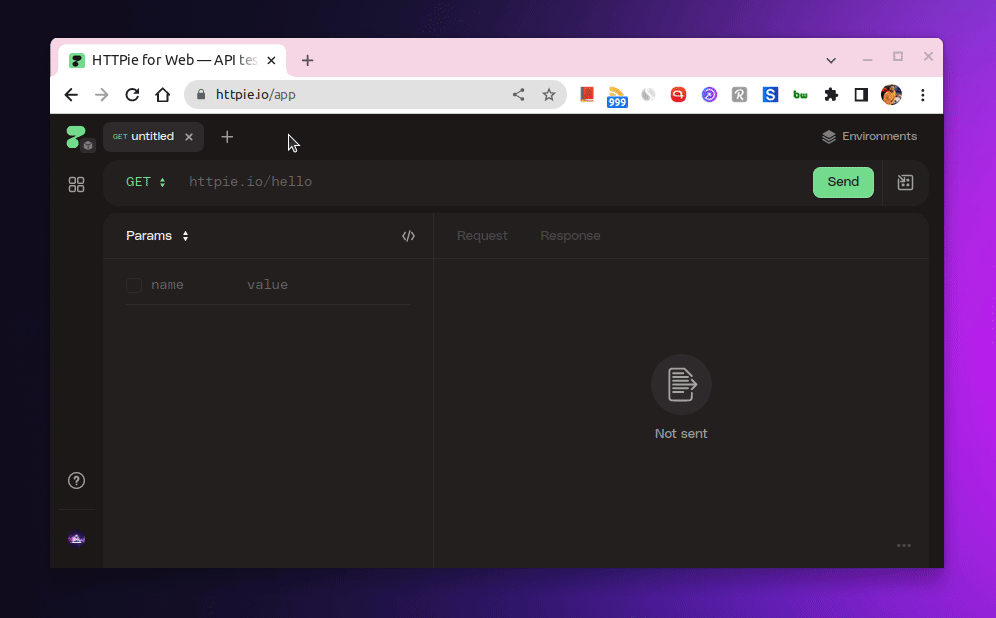The image size is (996, 618).
Task: Share this page from address bar
Action: pos(518,95)
